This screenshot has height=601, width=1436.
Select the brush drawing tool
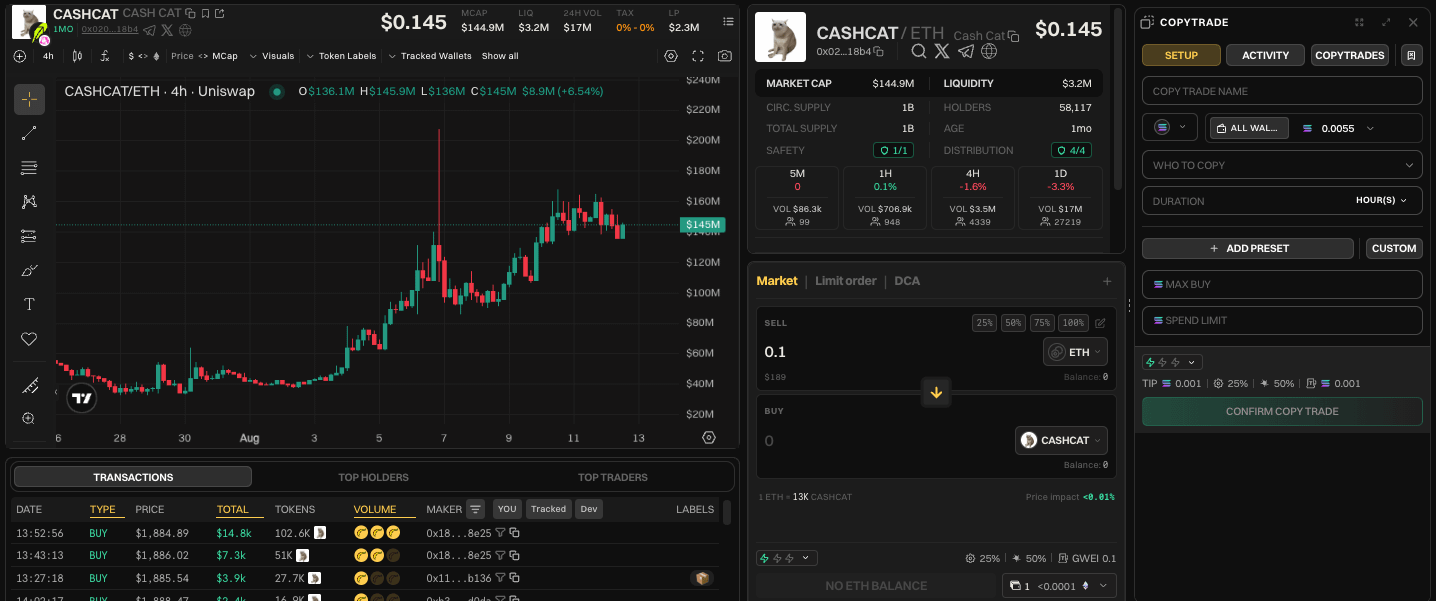coord(29,270)
